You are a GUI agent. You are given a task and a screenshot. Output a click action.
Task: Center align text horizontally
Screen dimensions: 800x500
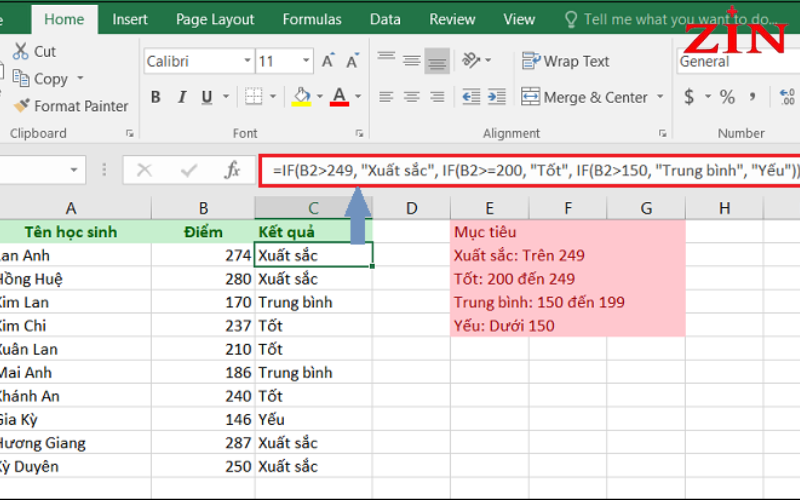412,96
